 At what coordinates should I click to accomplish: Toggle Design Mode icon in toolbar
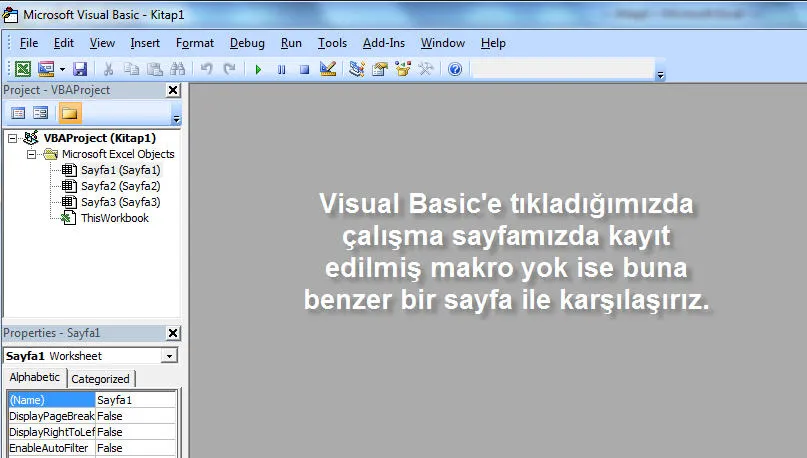(x=327, y=69)
